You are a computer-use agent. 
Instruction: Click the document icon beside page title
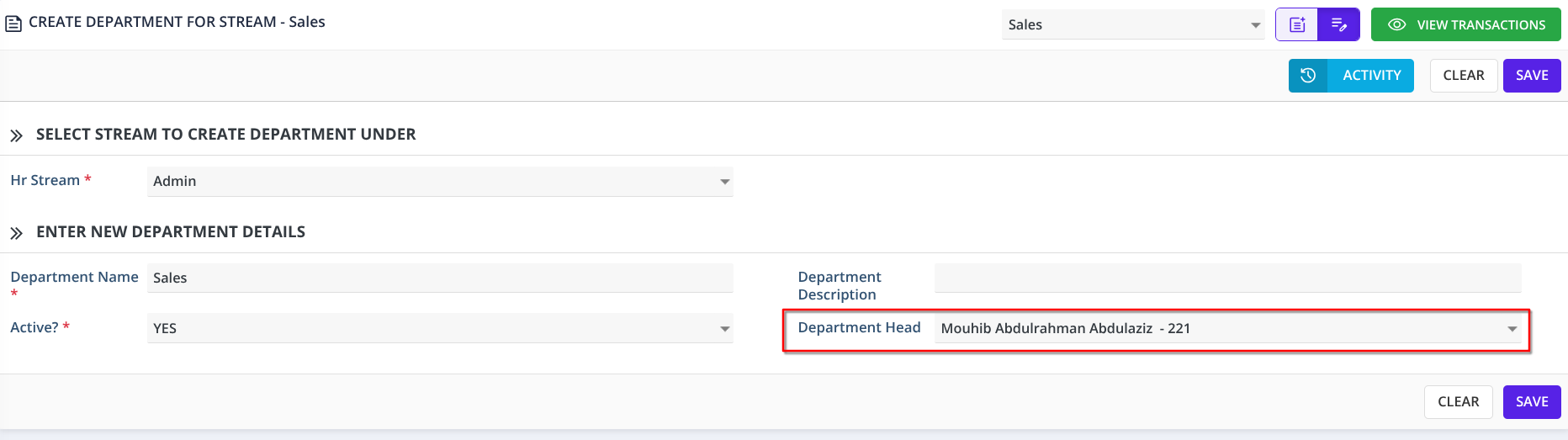point(13,24)
